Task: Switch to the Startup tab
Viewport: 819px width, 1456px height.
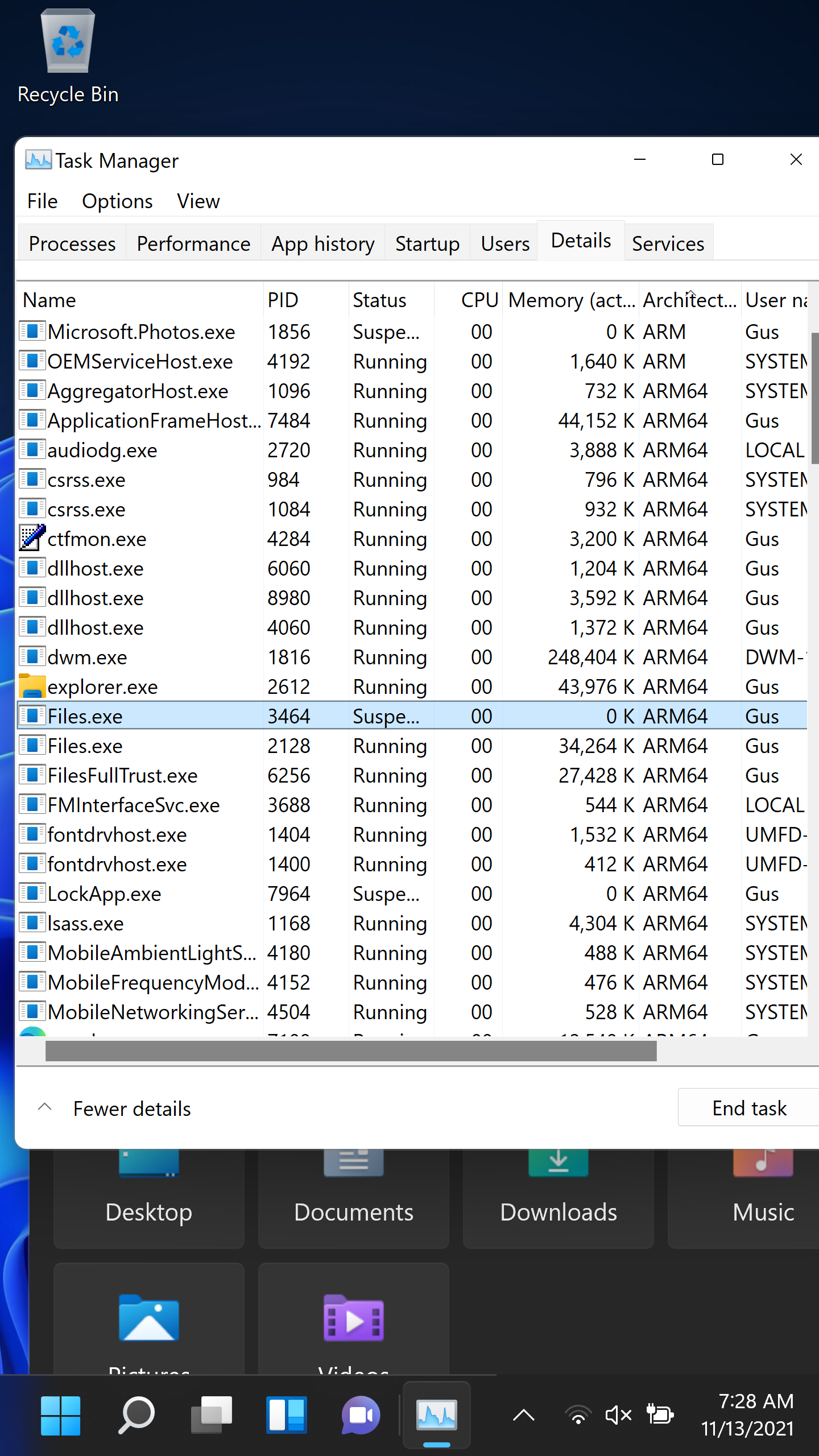Action: [x=427, y=243]
